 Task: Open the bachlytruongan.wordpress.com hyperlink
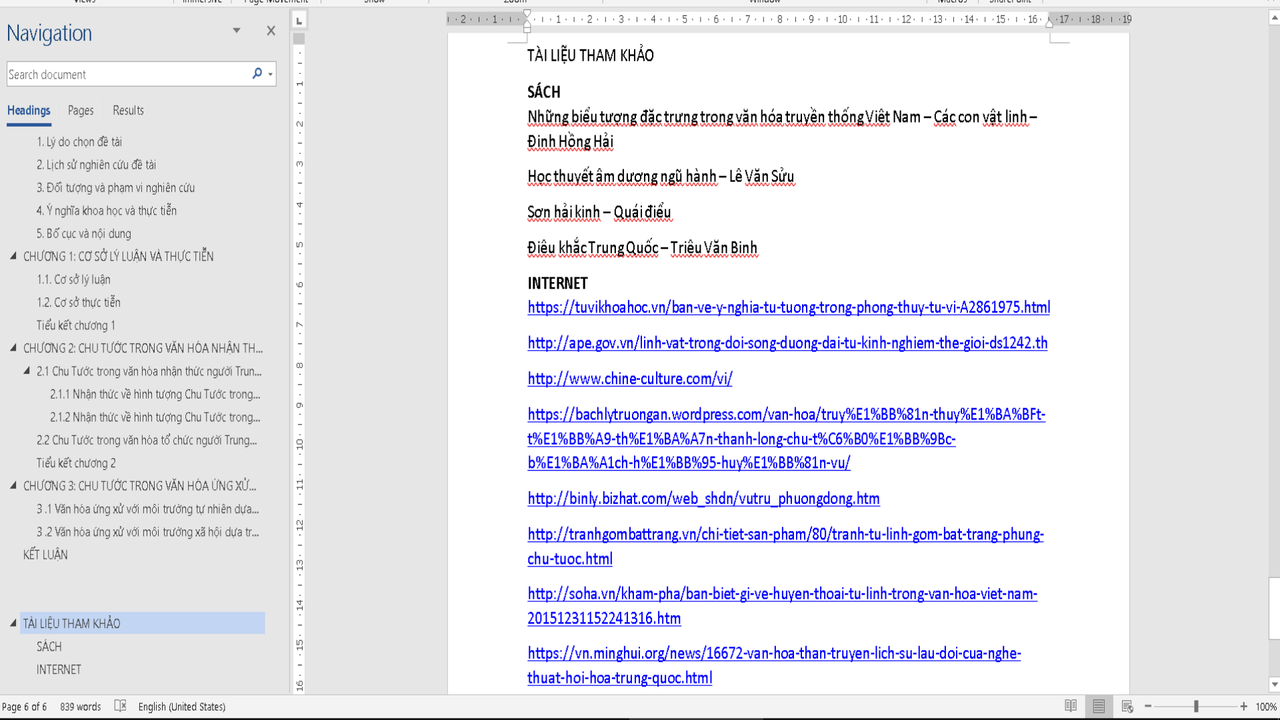(786, 439)
